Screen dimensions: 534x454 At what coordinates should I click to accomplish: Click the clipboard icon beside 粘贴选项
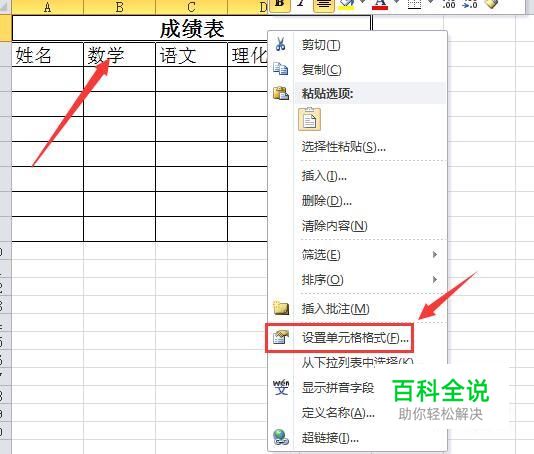pos(281,93)
